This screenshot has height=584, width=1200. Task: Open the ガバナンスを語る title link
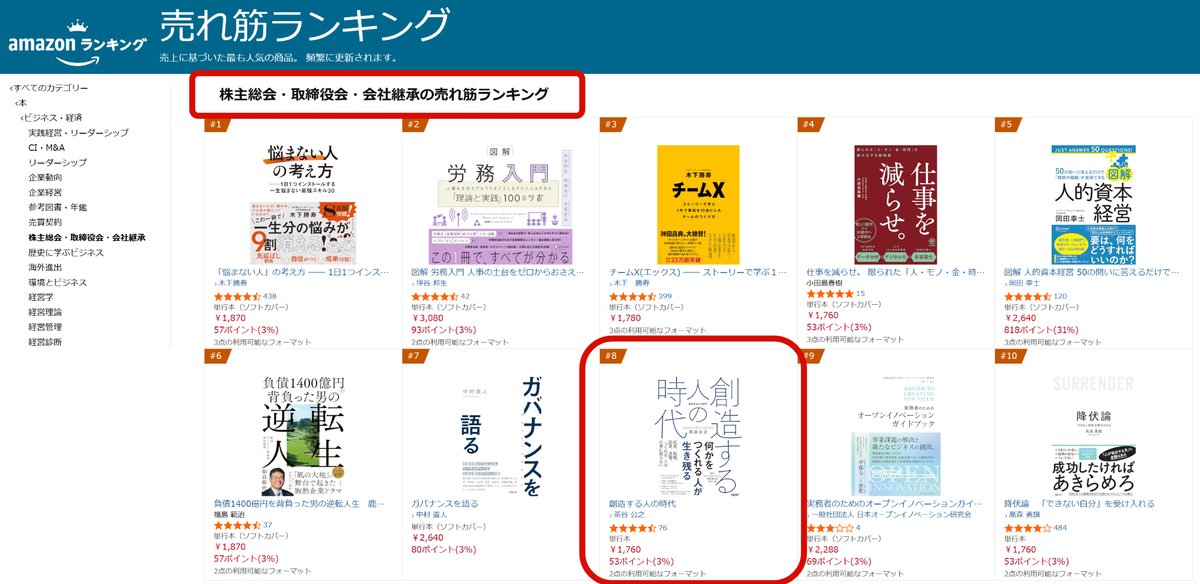(445, 503)
